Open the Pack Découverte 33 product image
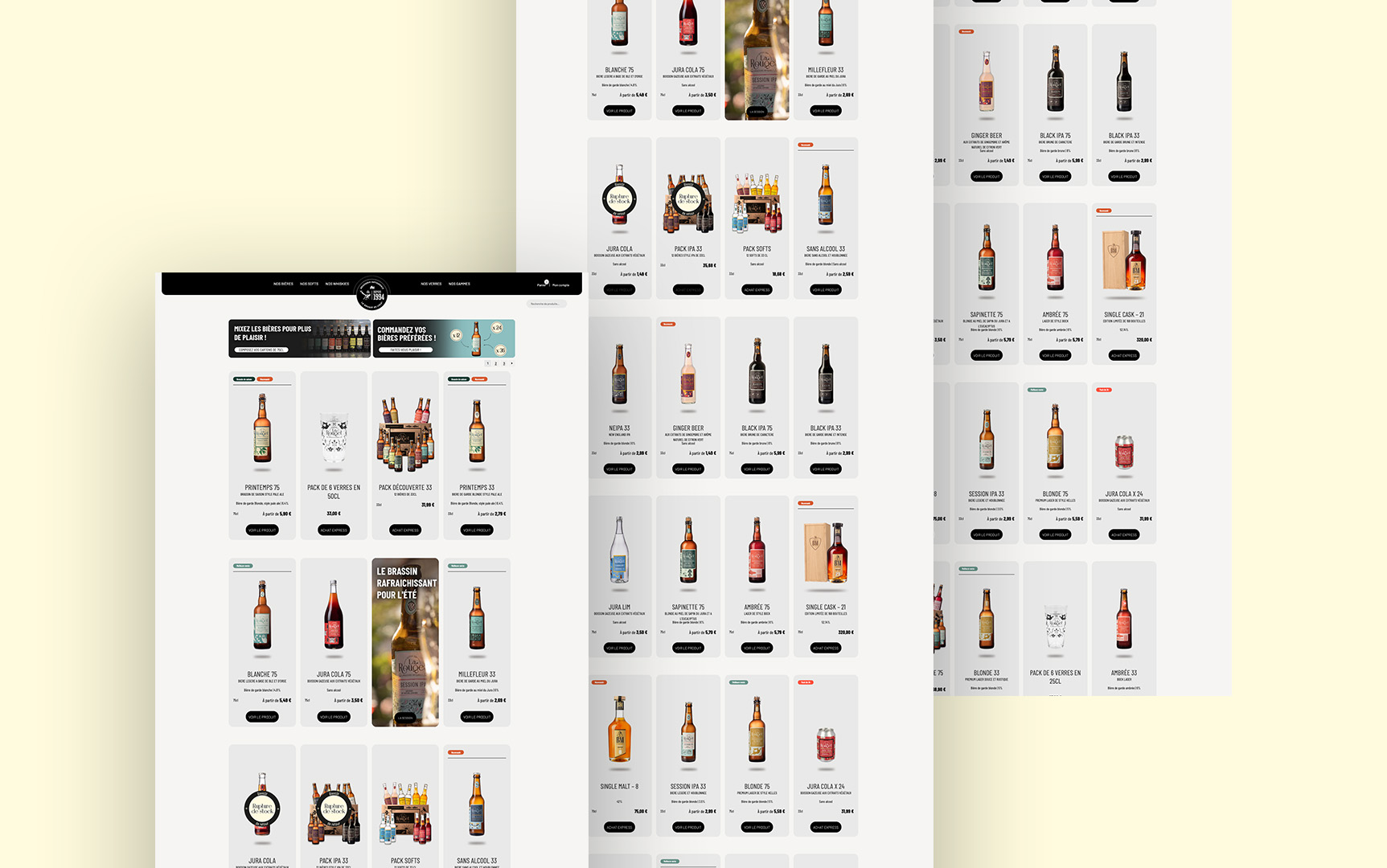 [405, 432]
